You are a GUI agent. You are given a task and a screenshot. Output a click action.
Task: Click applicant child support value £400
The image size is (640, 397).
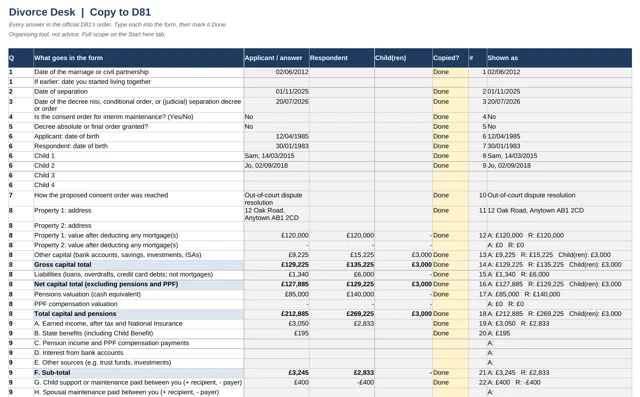tap(276, 383)
